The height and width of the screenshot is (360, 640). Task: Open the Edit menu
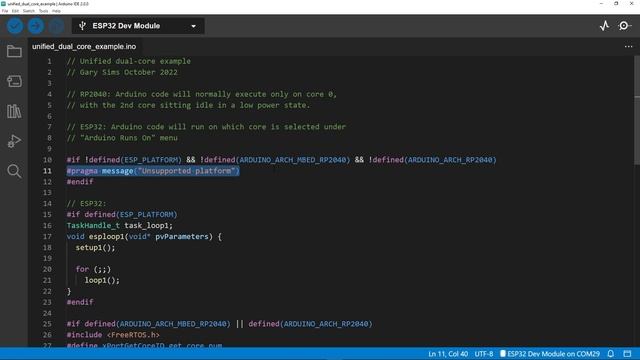[15, 11]
